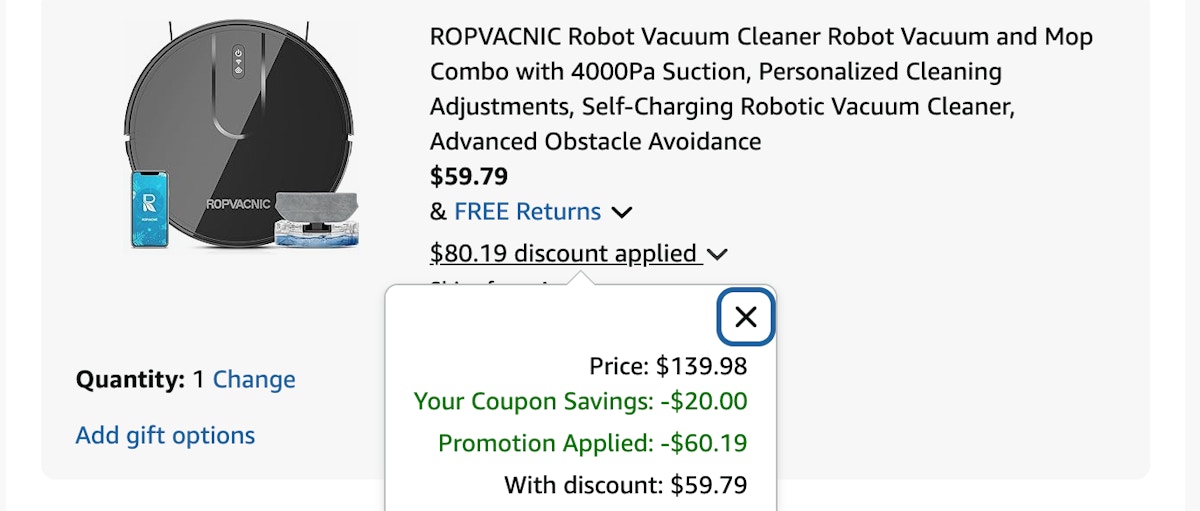The width and height of the screenshot is (1200, 511).
Task: Click the Promotion Applied -$60.19 line
Action: 592,443
